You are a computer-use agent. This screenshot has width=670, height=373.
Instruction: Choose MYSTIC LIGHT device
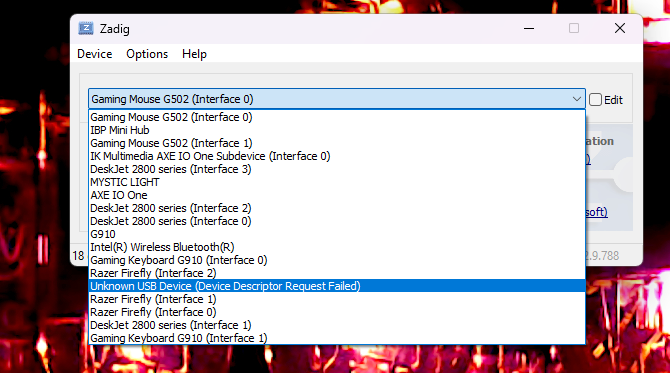point(337,182)
